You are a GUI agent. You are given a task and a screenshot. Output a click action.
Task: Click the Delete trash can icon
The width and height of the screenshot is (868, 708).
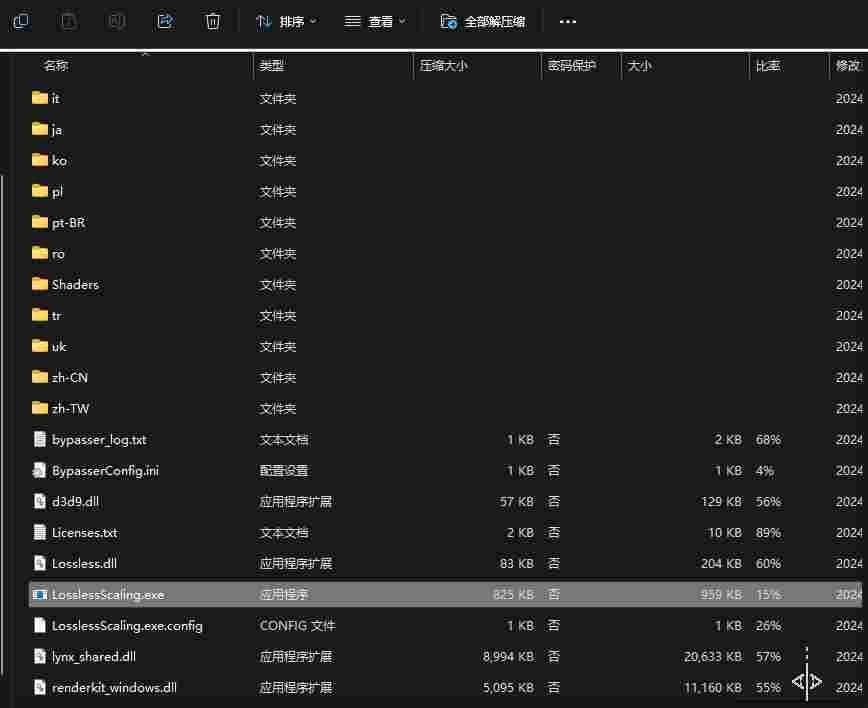tap(213, 22)
